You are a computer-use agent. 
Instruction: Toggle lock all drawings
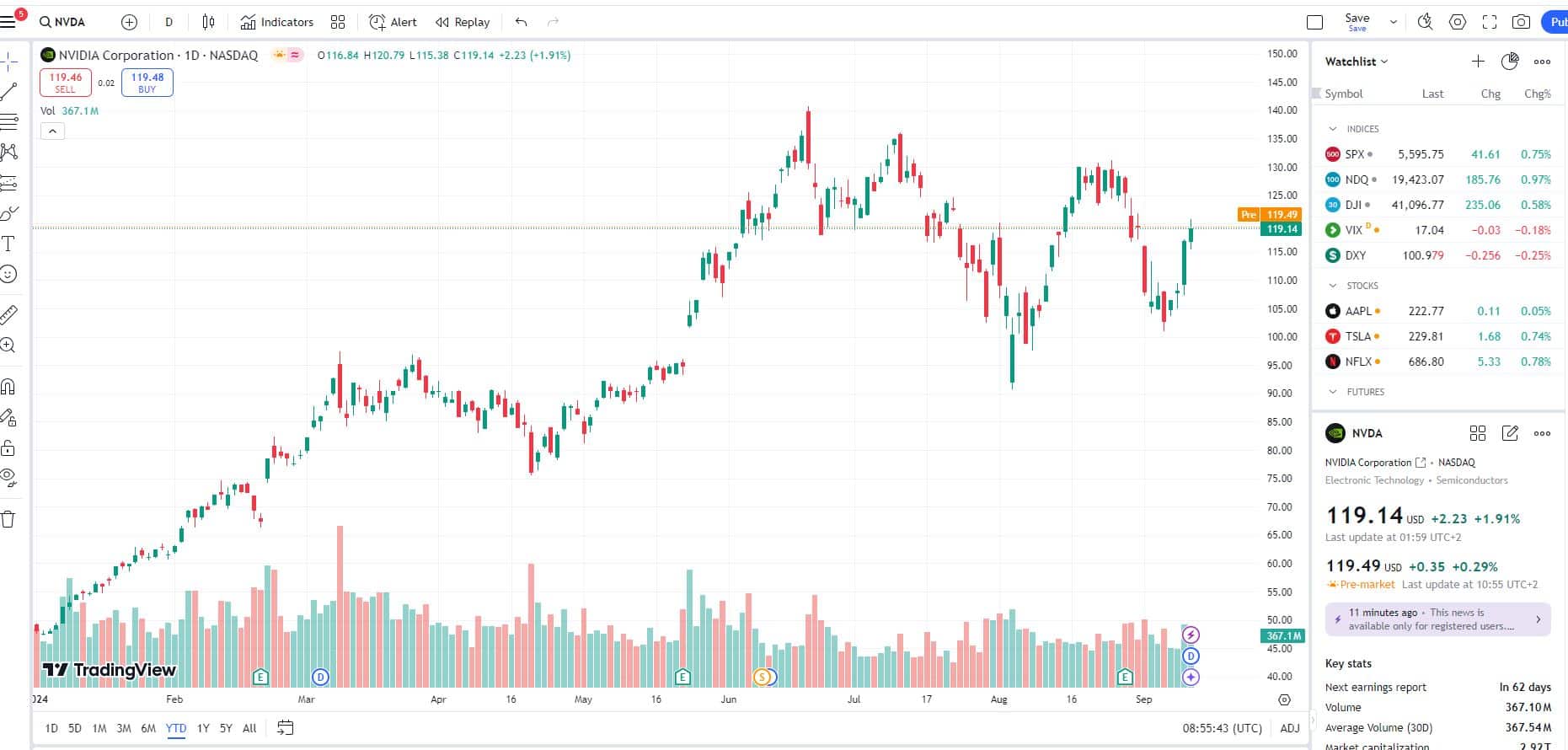click(8, 447)
